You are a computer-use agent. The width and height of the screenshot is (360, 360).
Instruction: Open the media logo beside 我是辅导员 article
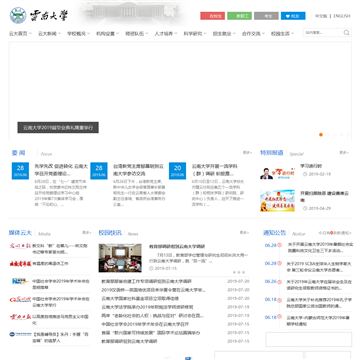click(20, 334)
